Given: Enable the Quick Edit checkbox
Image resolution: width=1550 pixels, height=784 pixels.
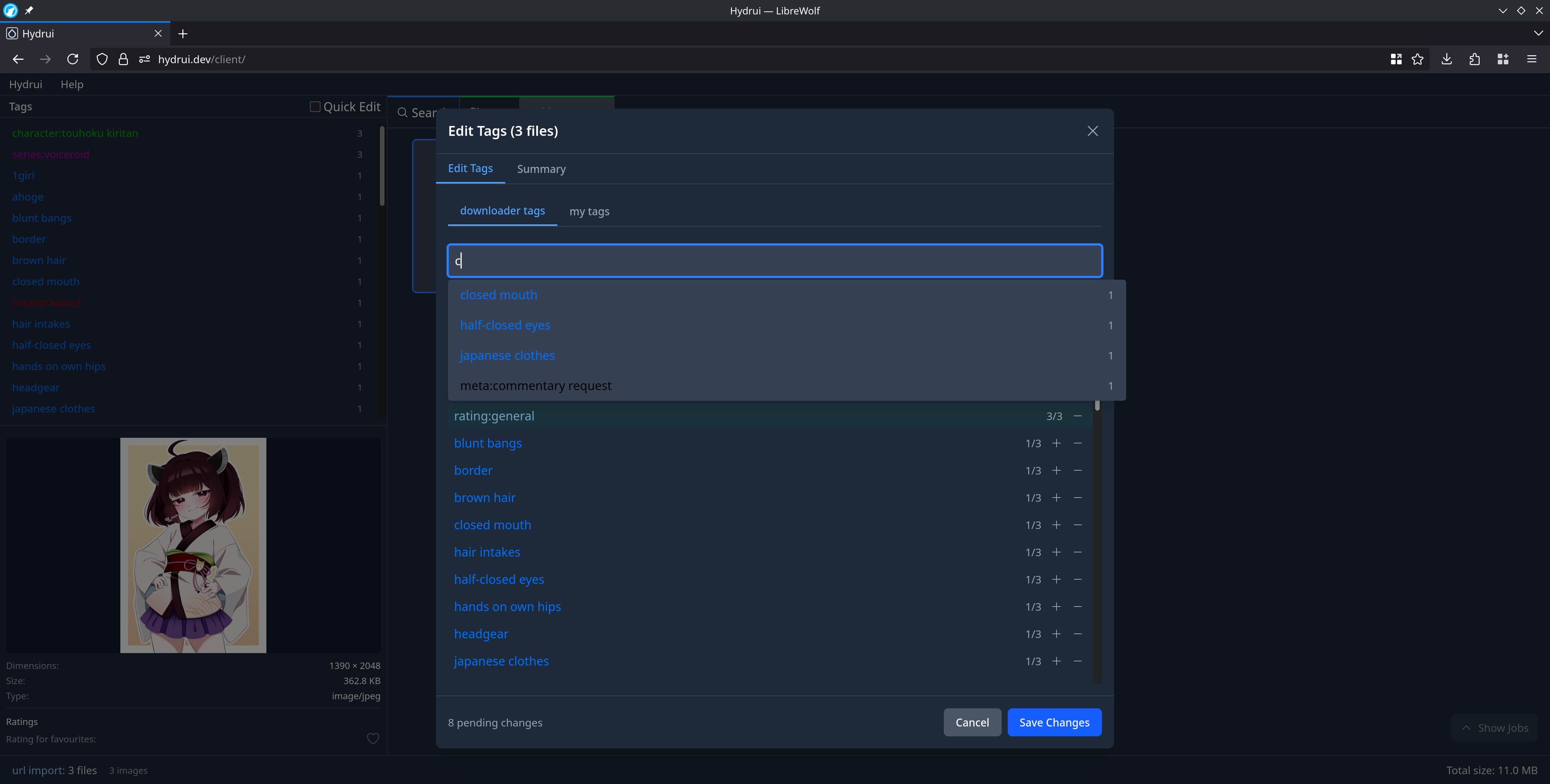Looking at the screenshot, I should pyautogui.click(x=315, y=106).
